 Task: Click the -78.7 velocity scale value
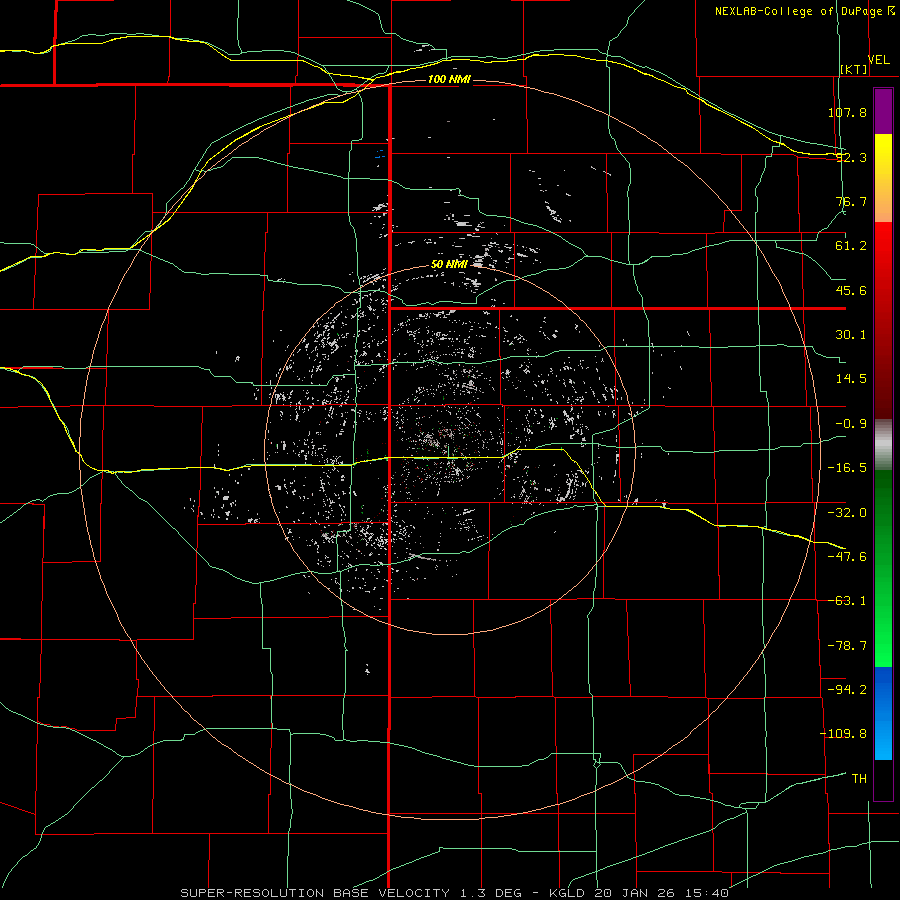[847, 646]
